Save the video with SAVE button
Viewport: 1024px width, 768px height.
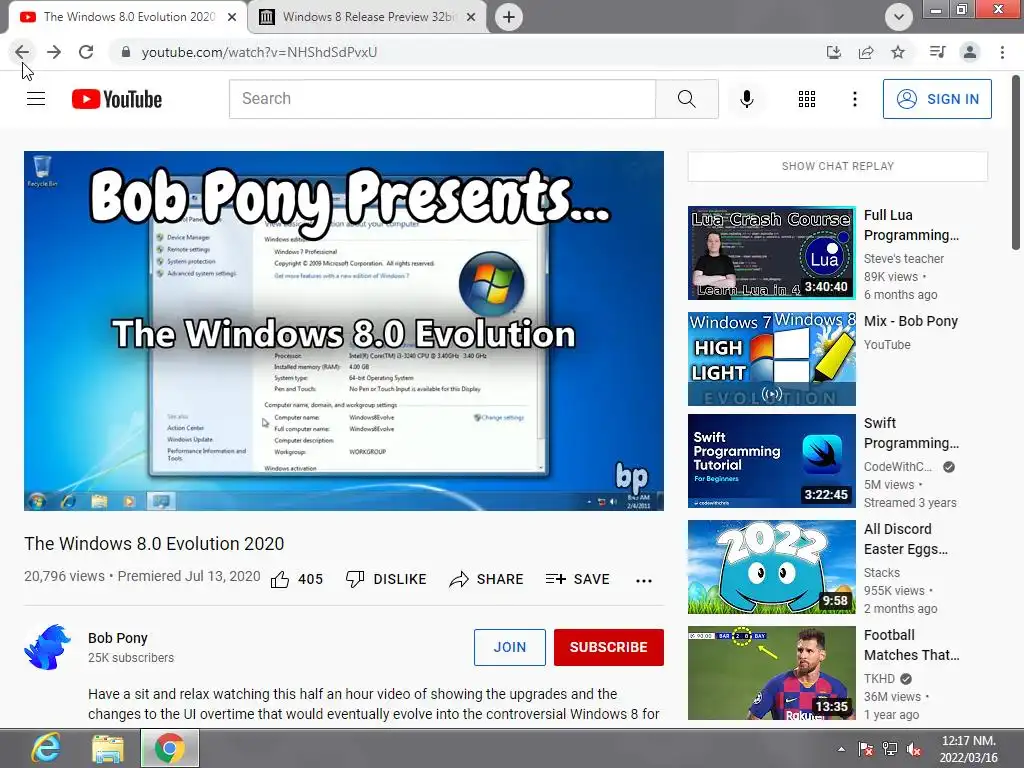pyautogui.click(x=578, y=579)
